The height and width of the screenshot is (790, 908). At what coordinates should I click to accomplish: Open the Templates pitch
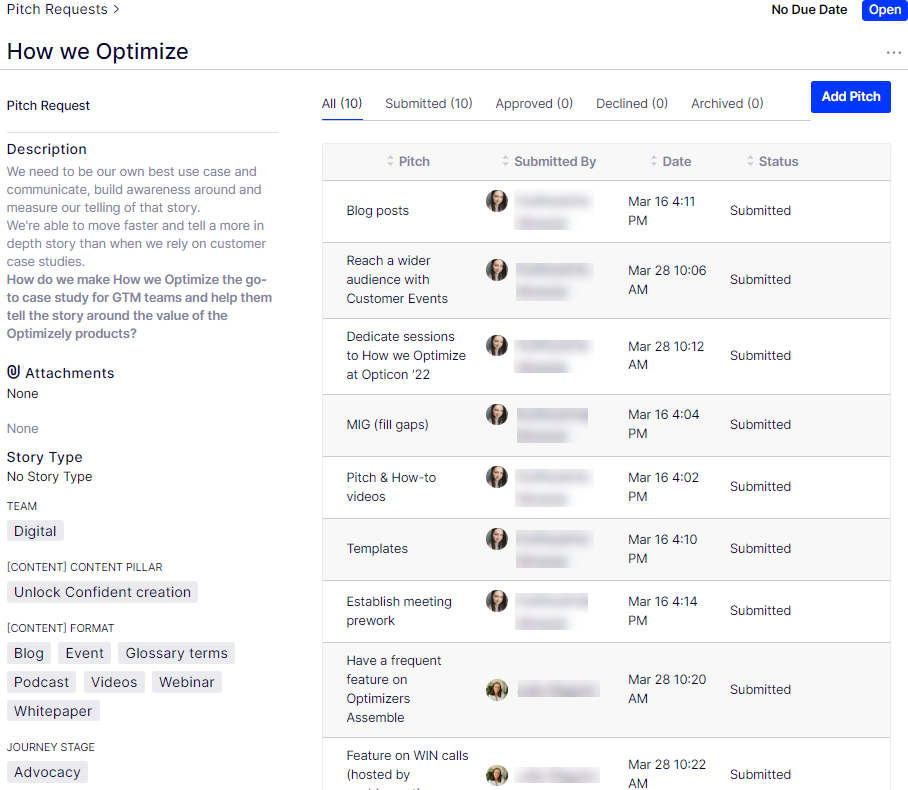[x=377, y=548]
